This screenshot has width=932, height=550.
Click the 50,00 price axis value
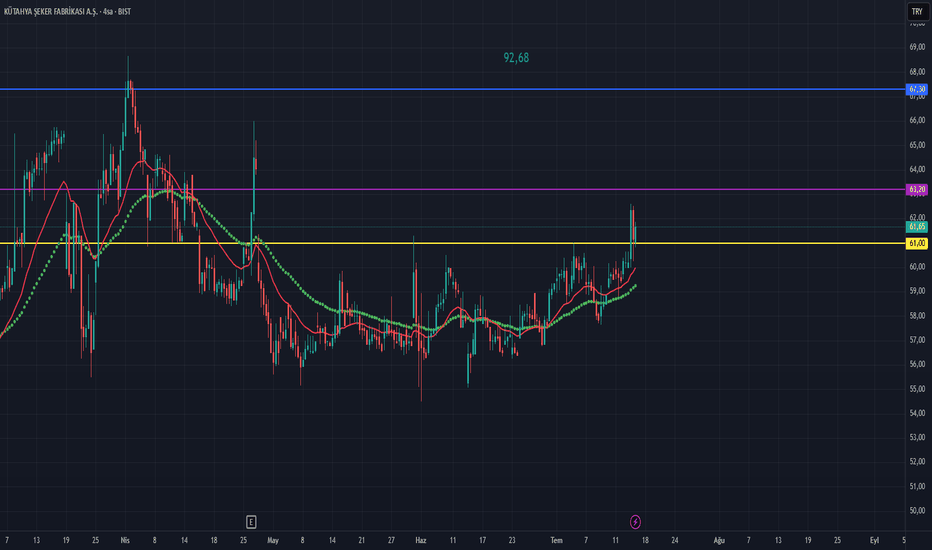pos(917,510)
